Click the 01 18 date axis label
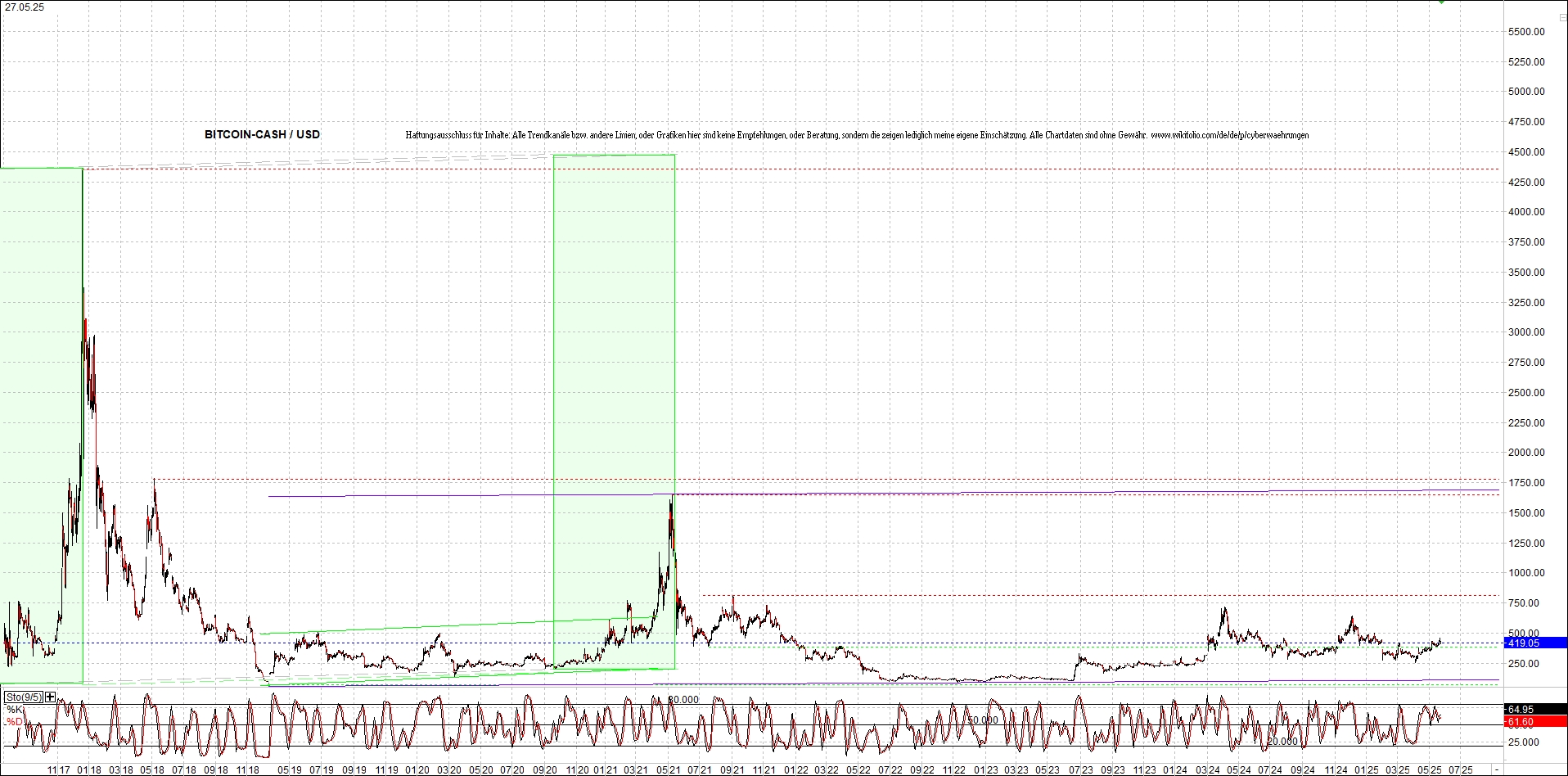This screenshot has height=776, width=1568. 89,769
